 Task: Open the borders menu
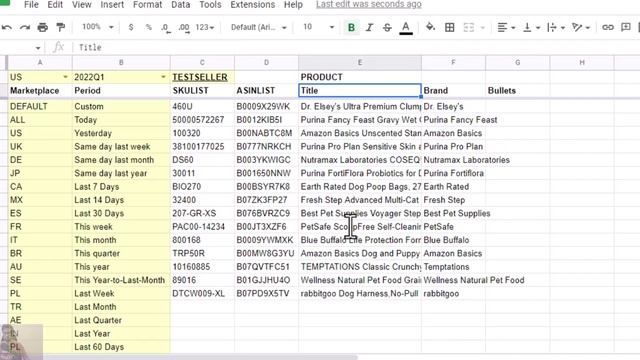[x=449, y=27]
